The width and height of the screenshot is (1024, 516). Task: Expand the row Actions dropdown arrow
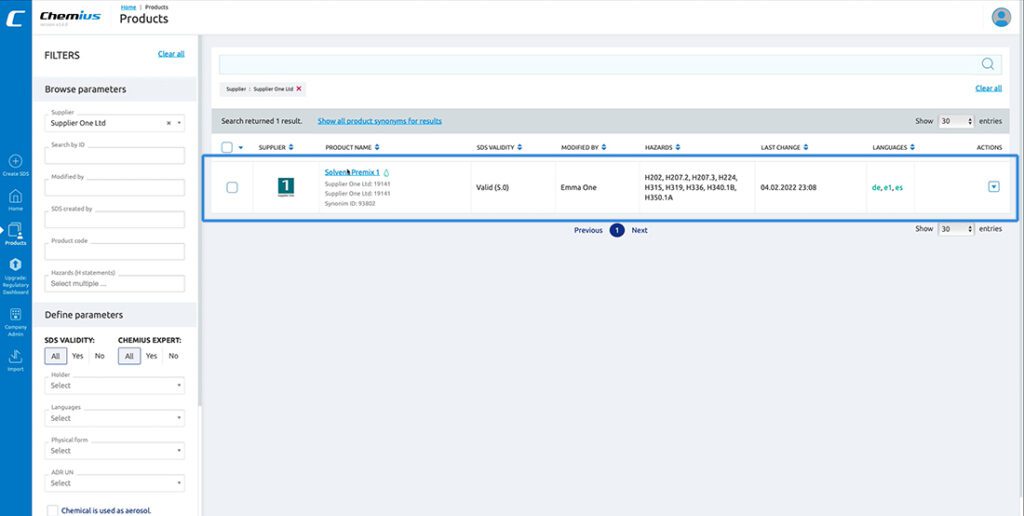pyautogui.click(x=993, y=186)
